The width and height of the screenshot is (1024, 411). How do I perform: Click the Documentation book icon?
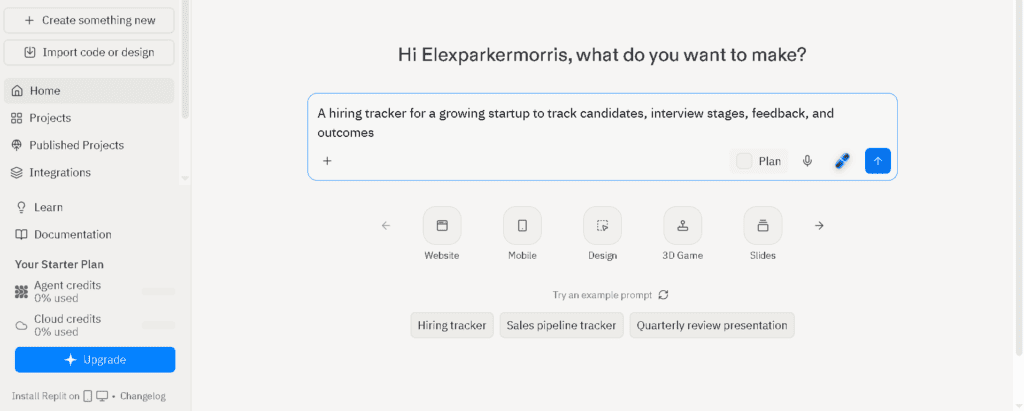(22, 235)
